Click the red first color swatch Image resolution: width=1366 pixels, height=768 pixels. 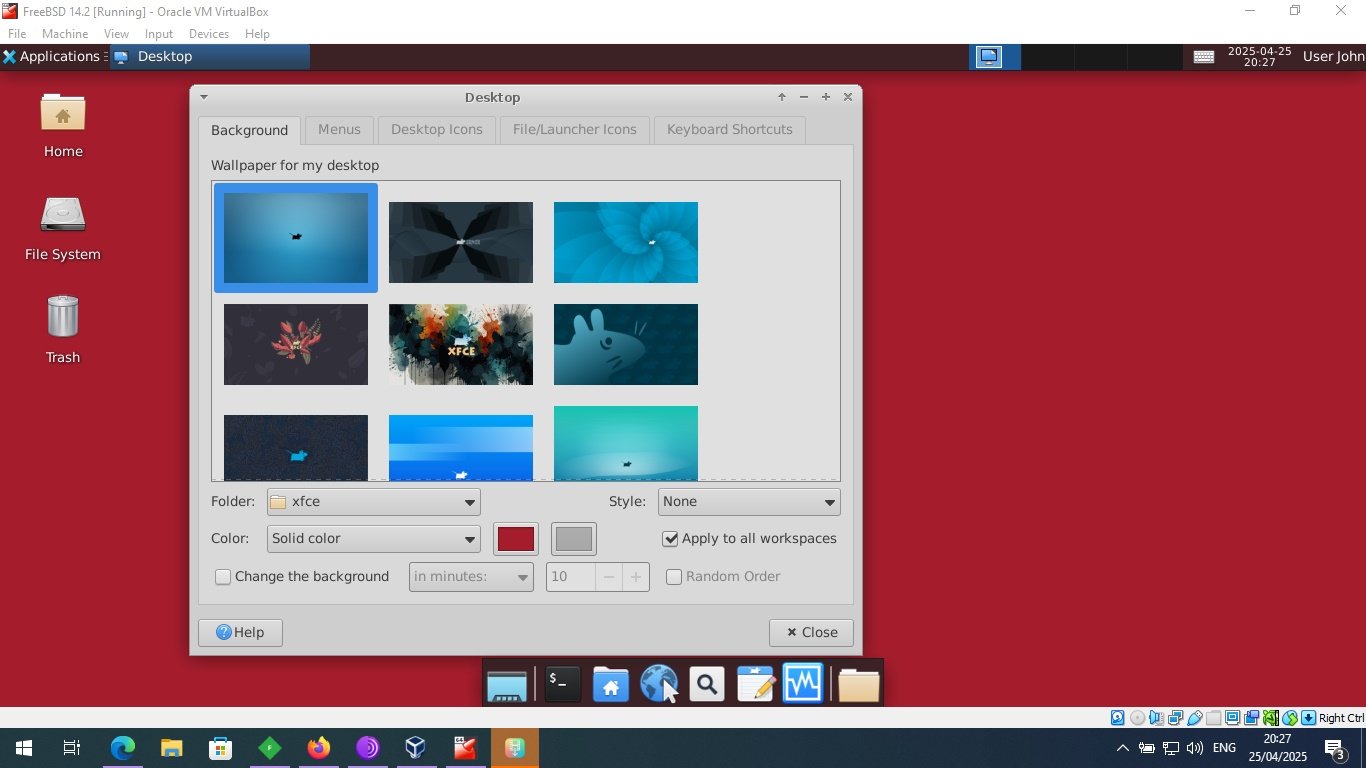(x=516, y=539)
